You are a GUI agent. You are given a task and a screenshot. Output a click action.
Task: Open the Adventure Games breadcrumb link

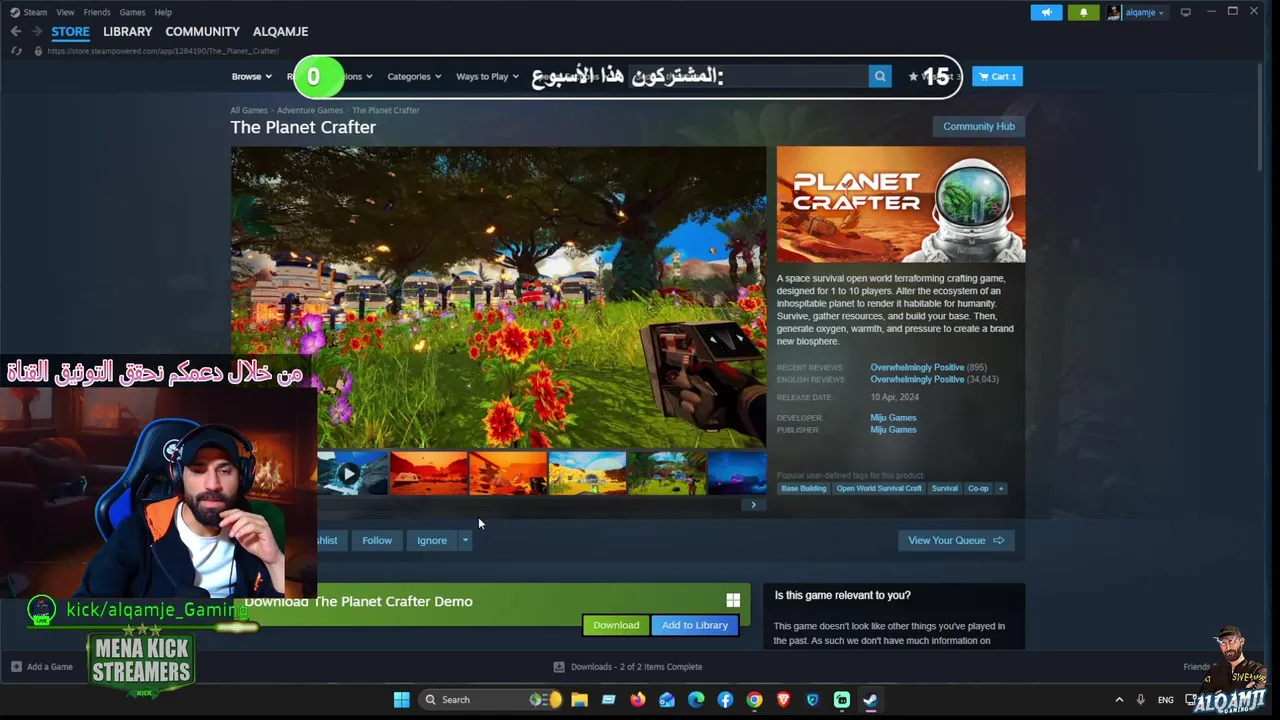click(x=310, y=110)
